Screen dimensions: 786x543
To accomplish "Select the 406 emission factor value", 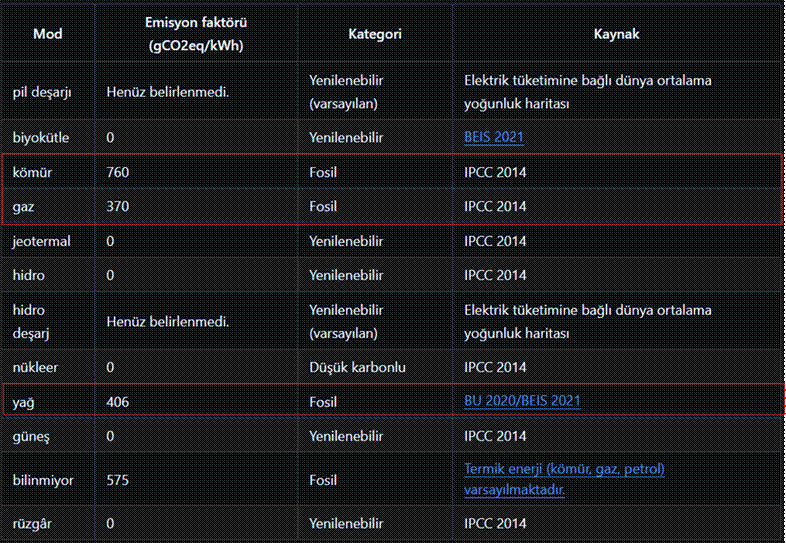I will [117, 402].
